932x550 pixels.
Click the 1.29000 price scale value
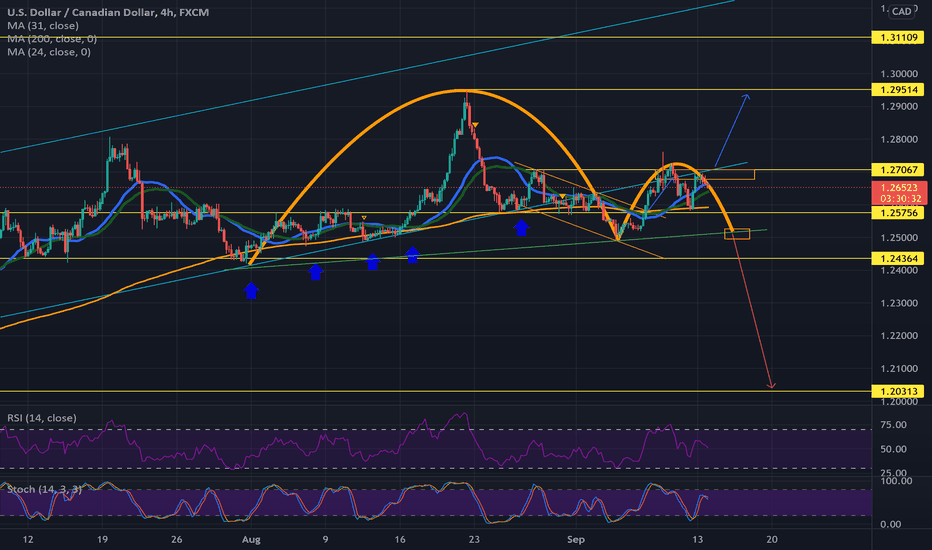point(899,107)
